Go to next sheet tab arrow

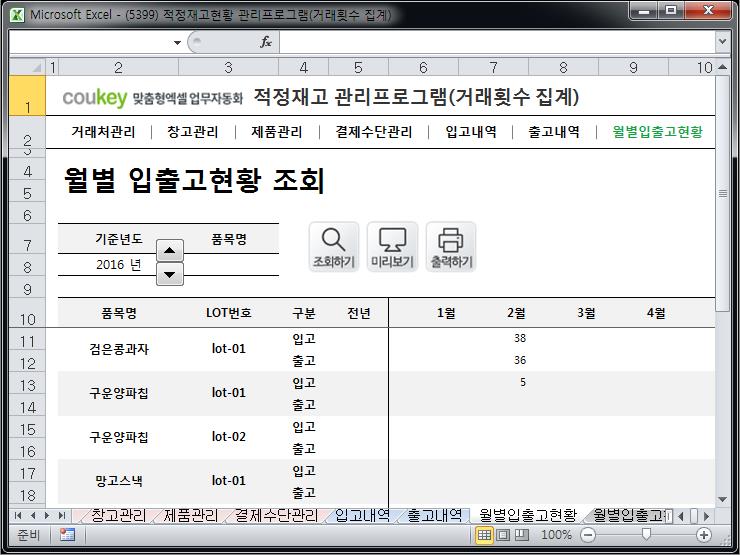(x=47, y=515)
